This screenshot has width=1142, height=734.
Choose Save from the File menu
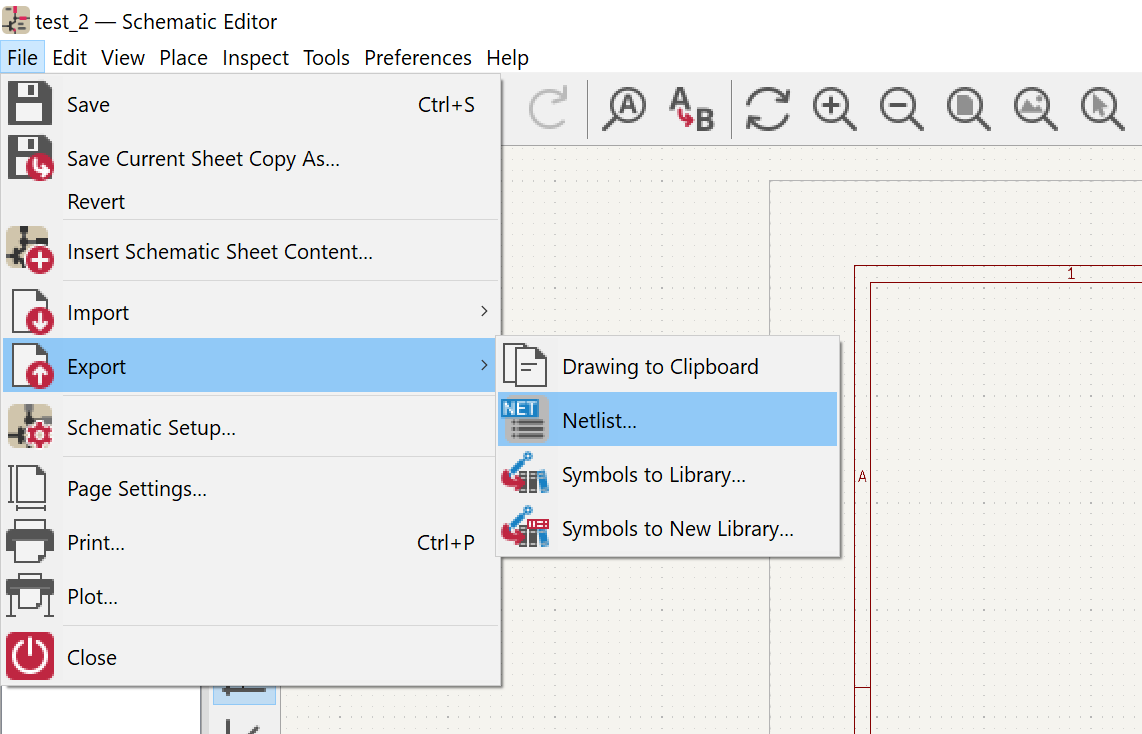(x=251, y=104)
